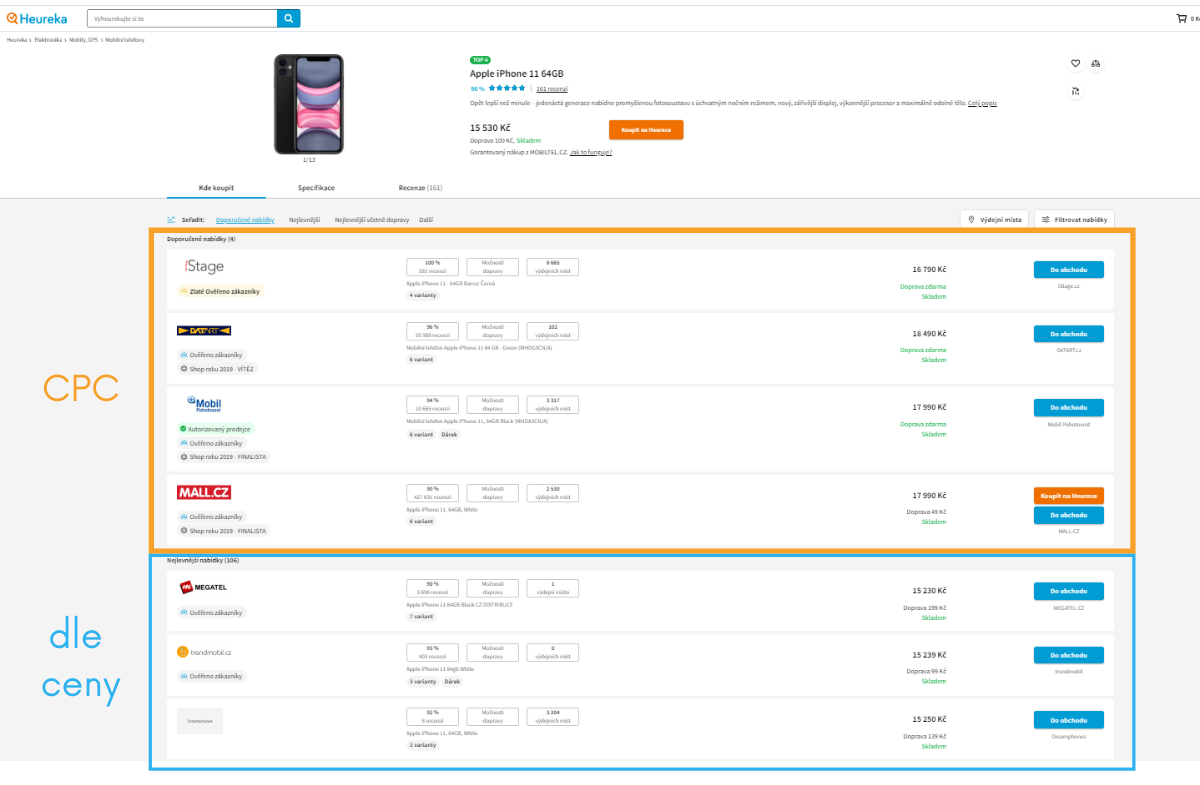This screenshot has width=1200, height=785.
Task: Sort offers by Nejlevnější
Action: click(x=305, y=219)
